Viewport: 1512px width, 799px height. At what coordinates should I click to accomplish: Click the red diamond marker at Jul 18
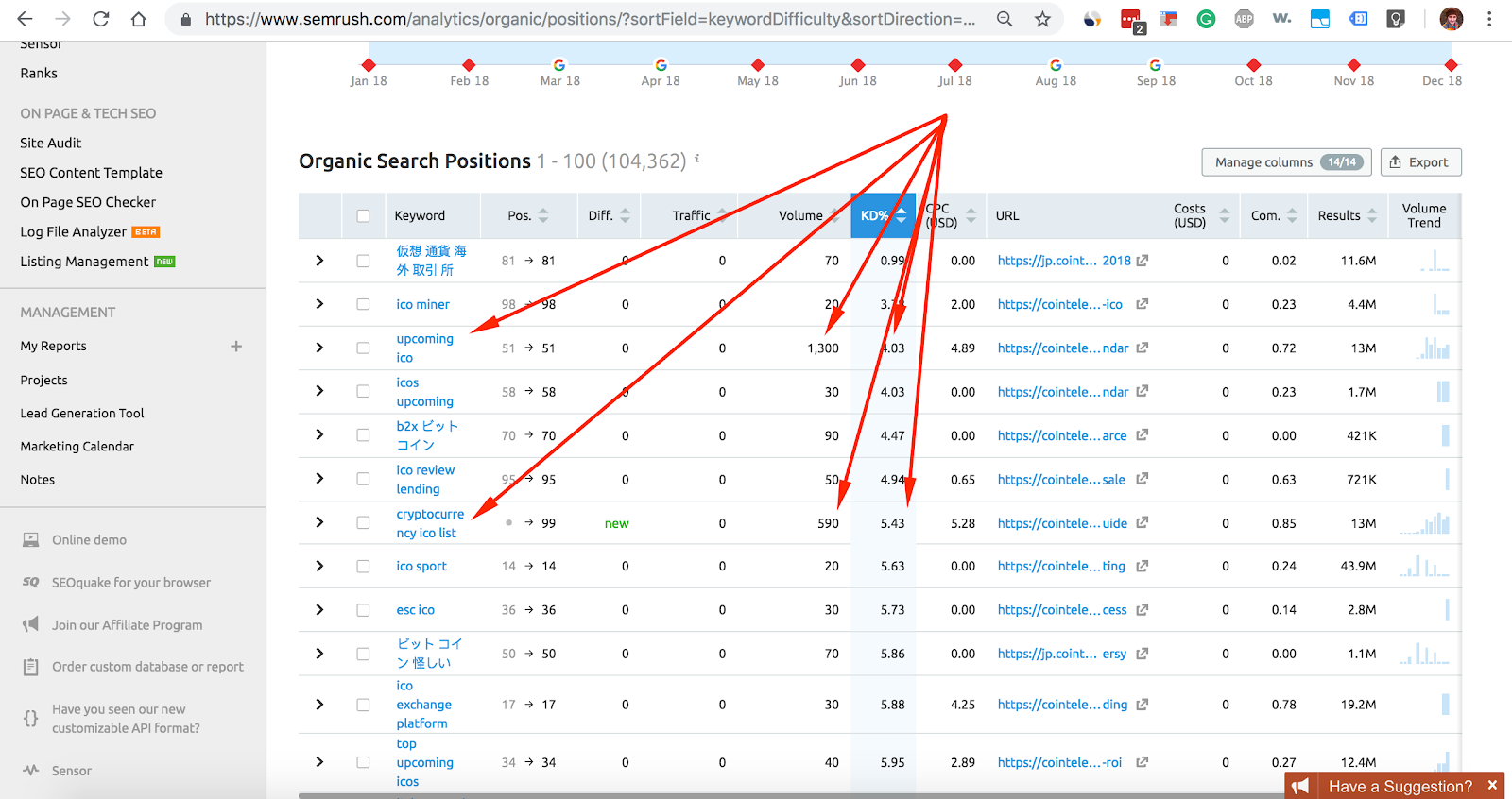pos(955,65)
